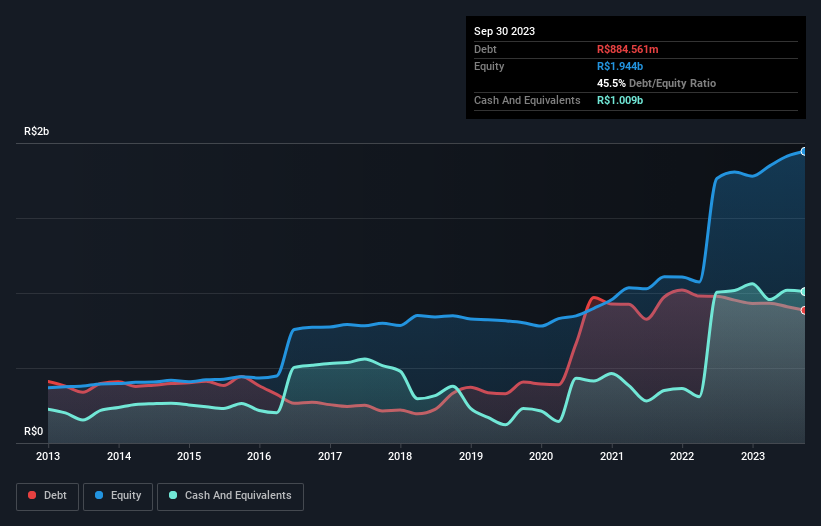Click the 2022 x-axis label

pos(682,456)
